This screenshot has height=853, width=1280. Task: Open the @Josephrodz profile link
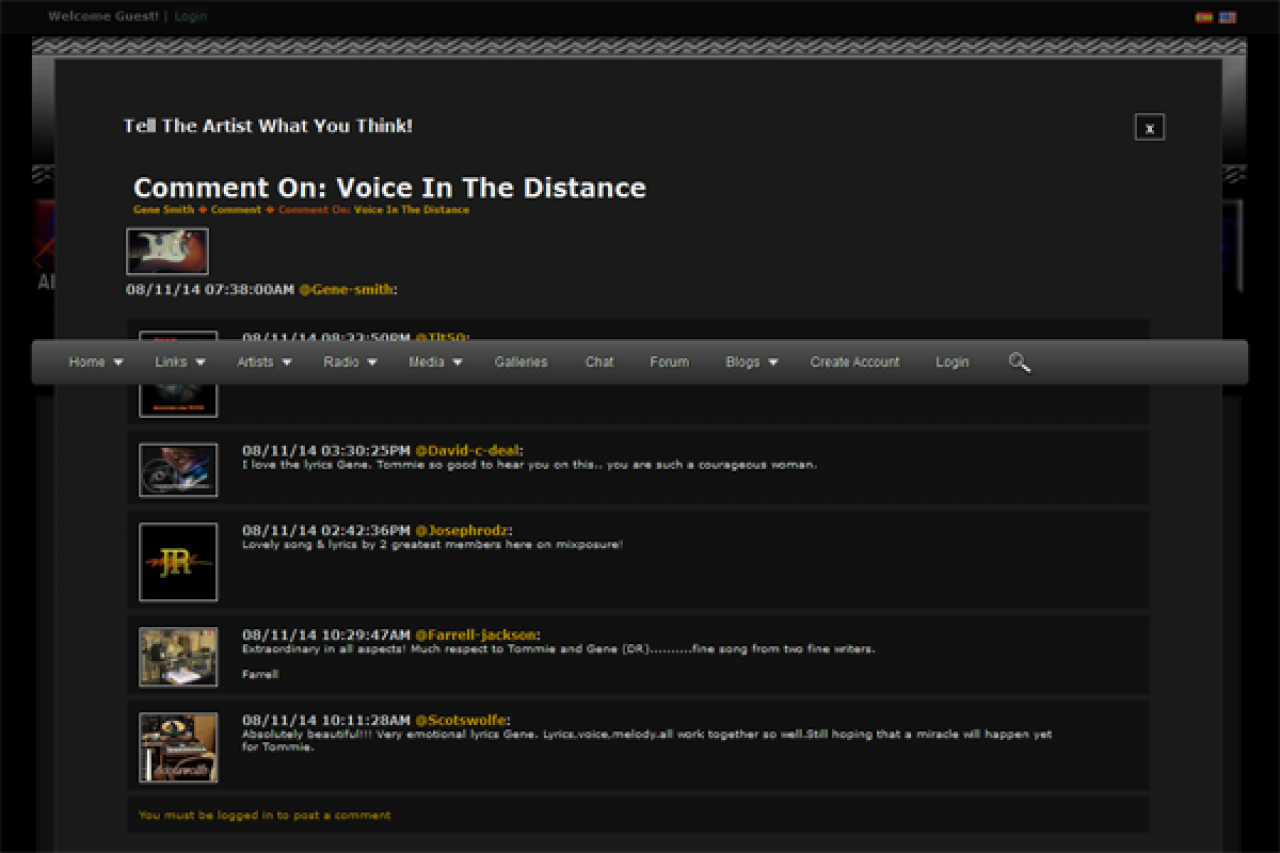(462, 530)
